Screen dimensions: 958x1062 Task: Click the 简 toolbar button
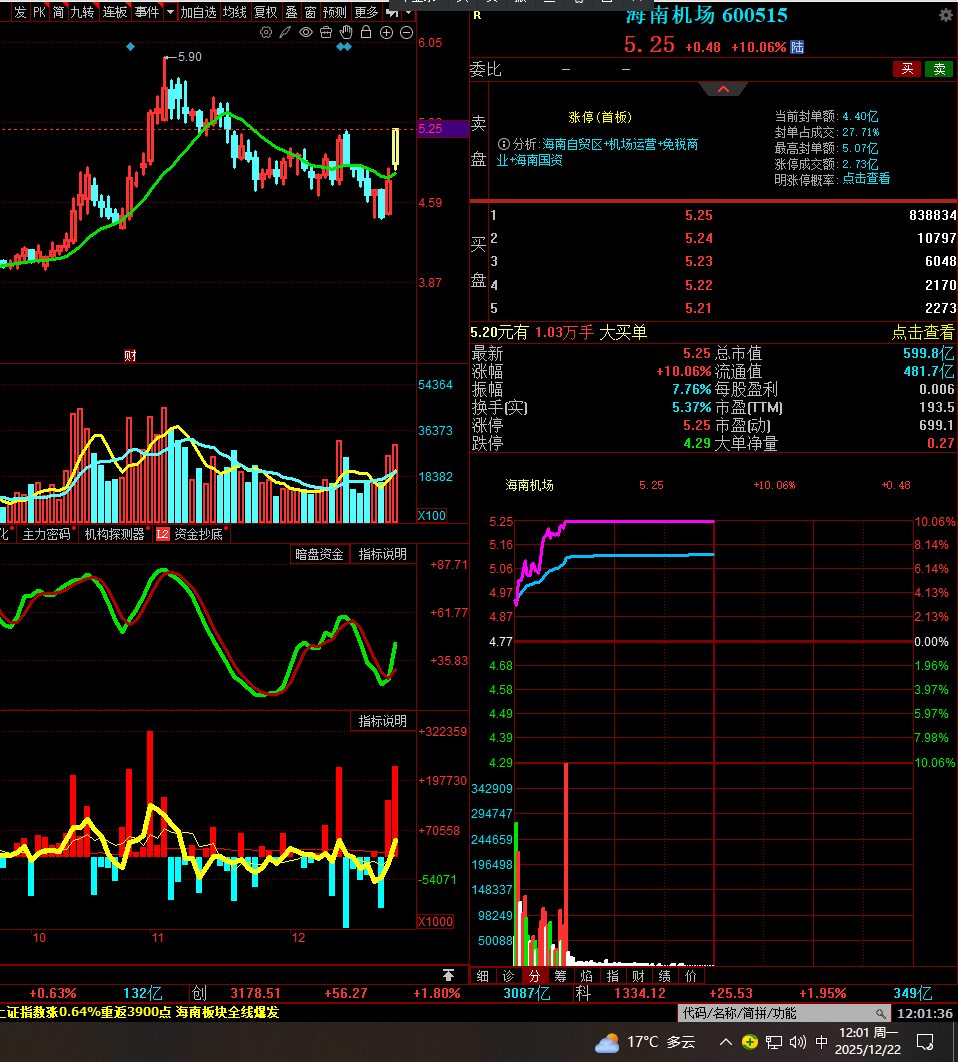tap(58, 12)
